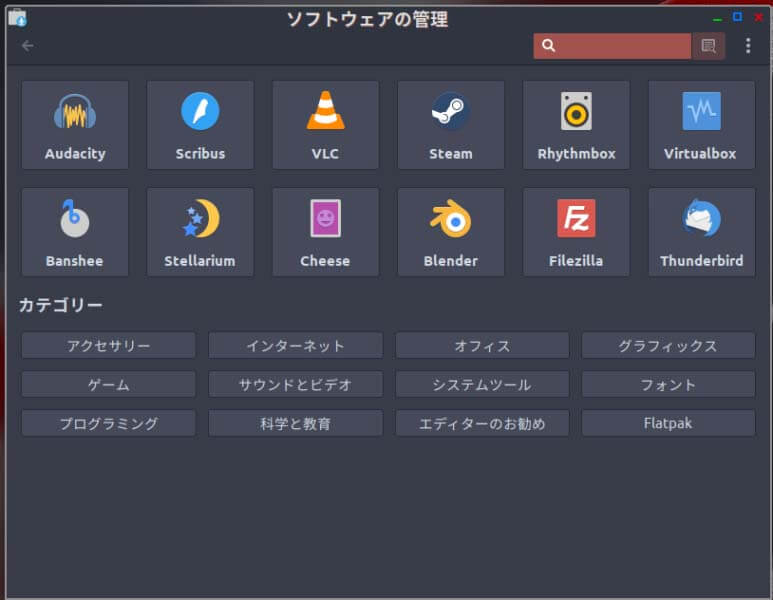Open the Thunderbird app tile

702,232
